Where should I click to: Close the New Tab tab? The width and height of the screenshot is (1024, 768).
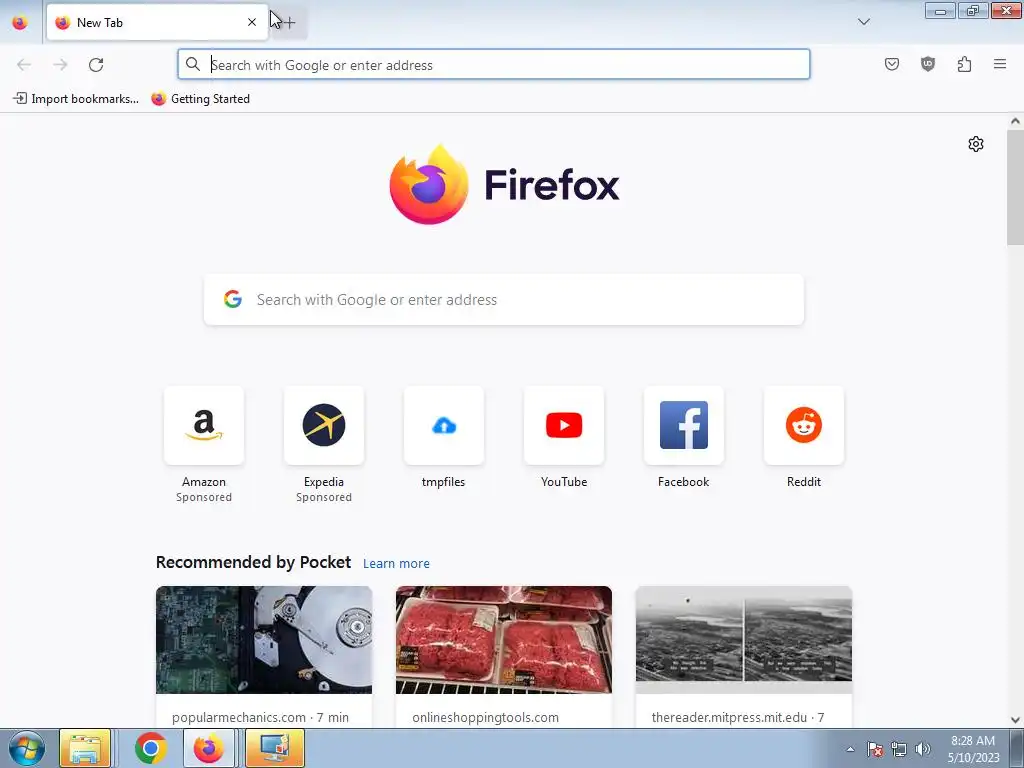pyautogui.click(x=251, y=22)
